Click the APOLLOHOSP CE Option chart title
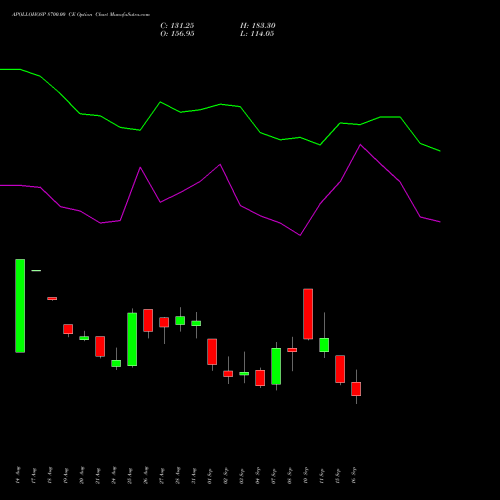500x500 pixels. [x=81, y=14]
